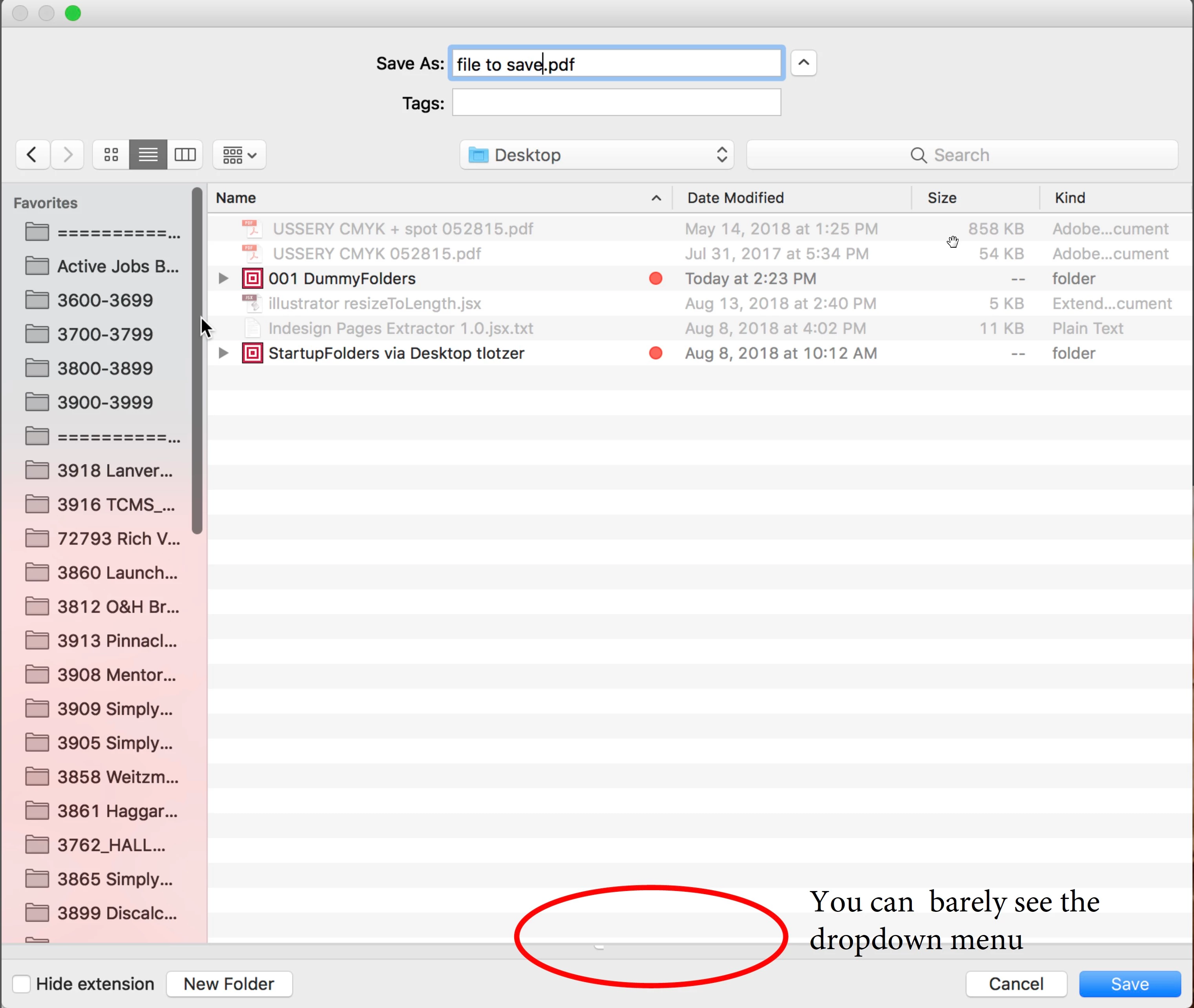
Task: Click the New Folder button
Action: point(229,984)
